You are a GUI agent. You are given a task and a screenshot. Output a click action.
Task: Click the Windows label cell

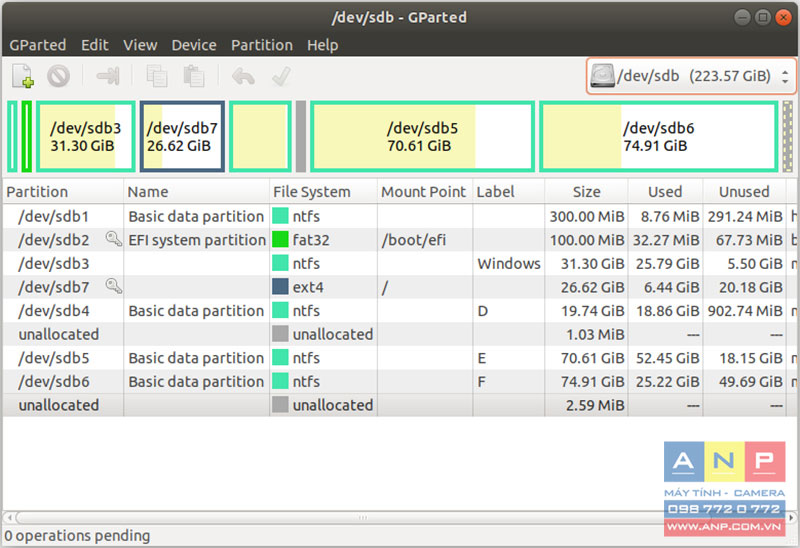[x=509, y=263]
